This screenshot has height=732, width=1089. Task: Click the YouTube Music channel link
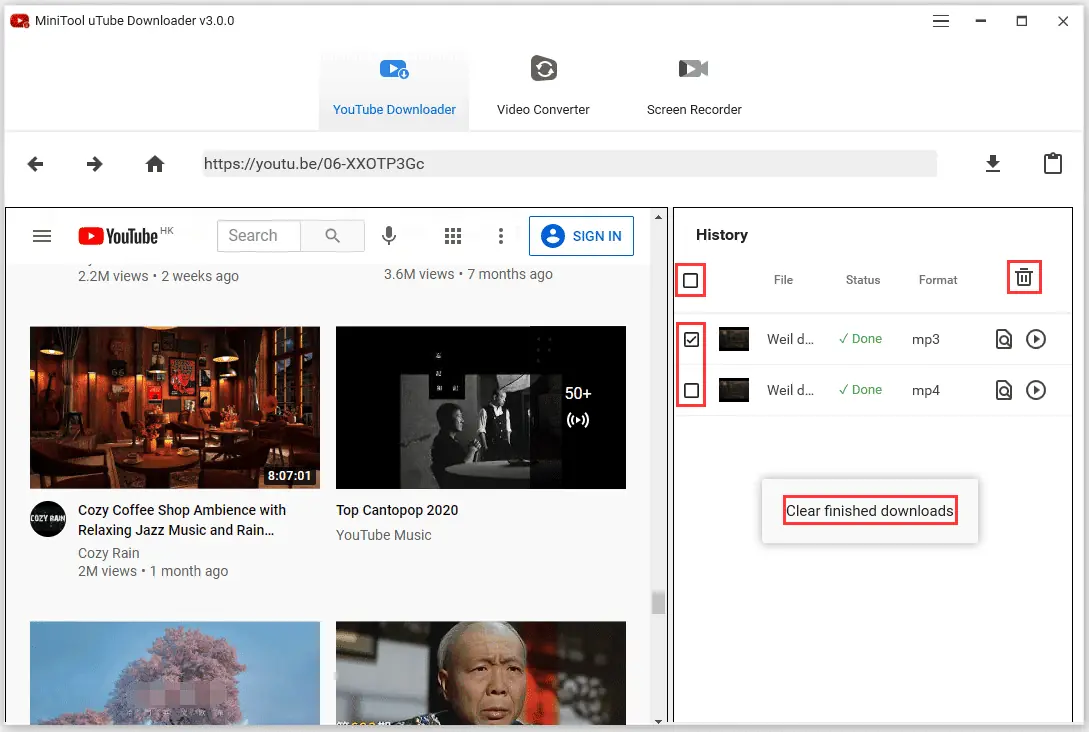pos(383,535)
